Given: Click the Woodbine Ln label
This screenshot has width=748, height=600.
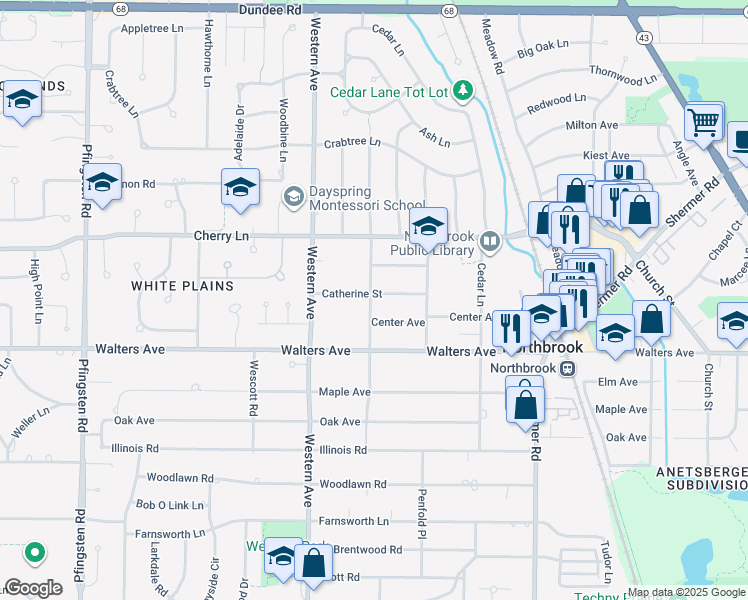Looking at the screenshot, I should click(x=283, y=130).
